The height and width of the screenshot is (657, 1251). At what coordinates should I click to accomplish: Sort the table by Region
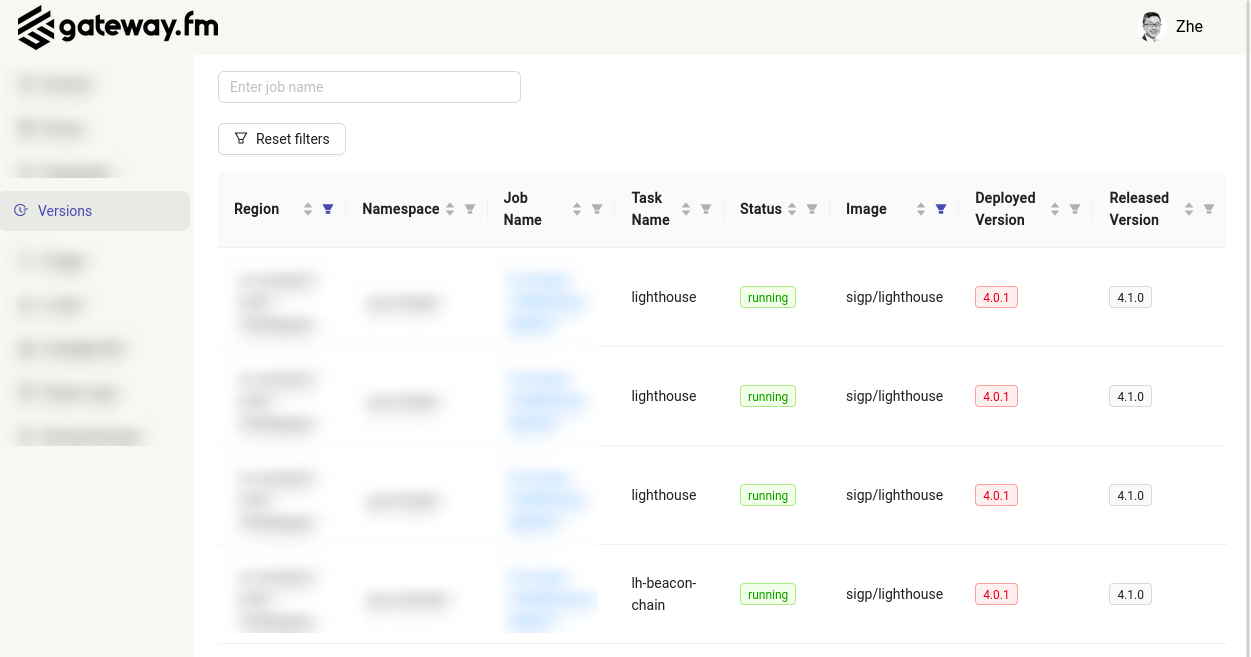[308, 209]
